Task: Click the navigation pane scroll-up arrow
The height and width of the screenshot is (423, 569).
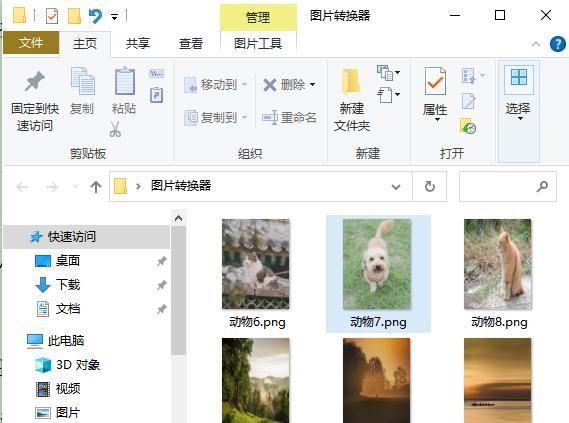Action: point(178,218)
